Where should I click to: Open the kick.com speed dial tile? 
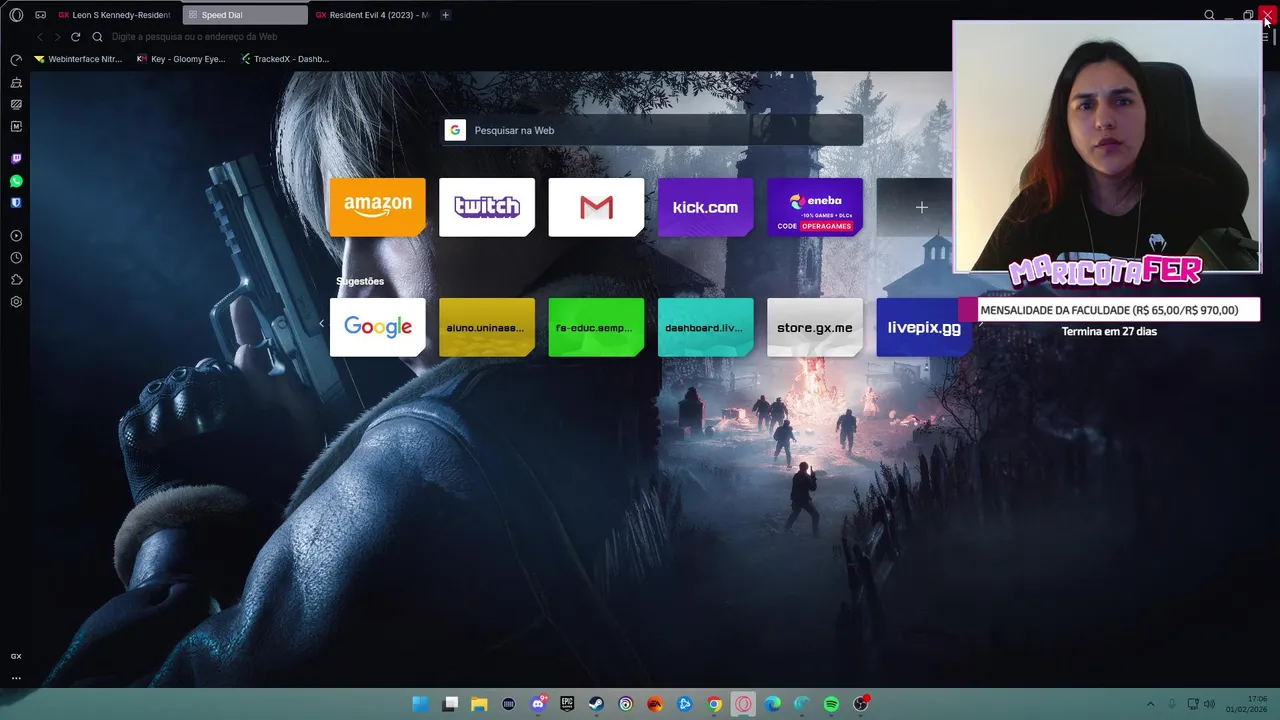click(x=705, y=207)
